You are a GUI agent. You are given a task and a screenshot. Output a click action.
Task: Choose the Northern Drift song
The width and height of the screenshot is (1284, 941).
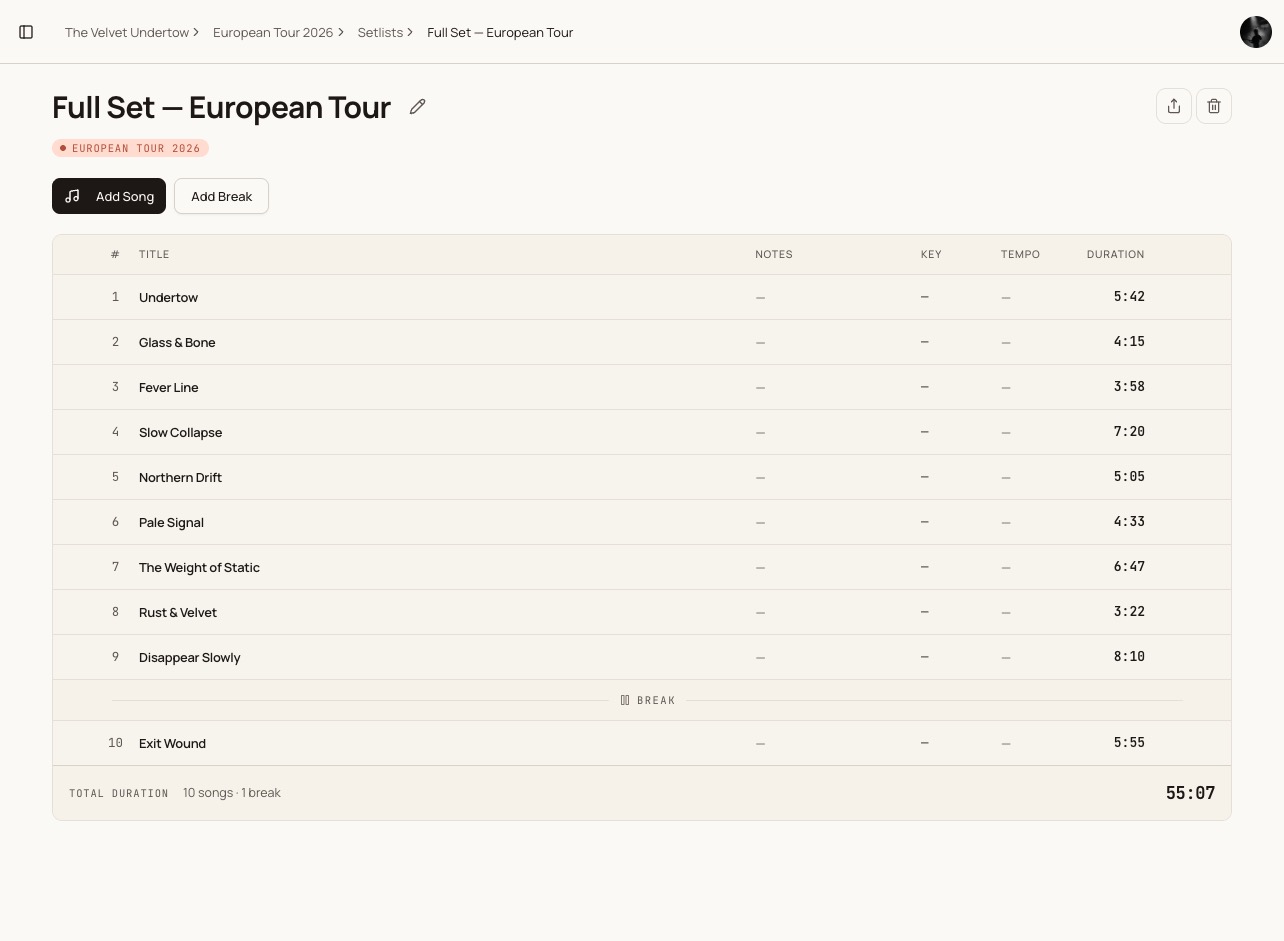(180, 477)
